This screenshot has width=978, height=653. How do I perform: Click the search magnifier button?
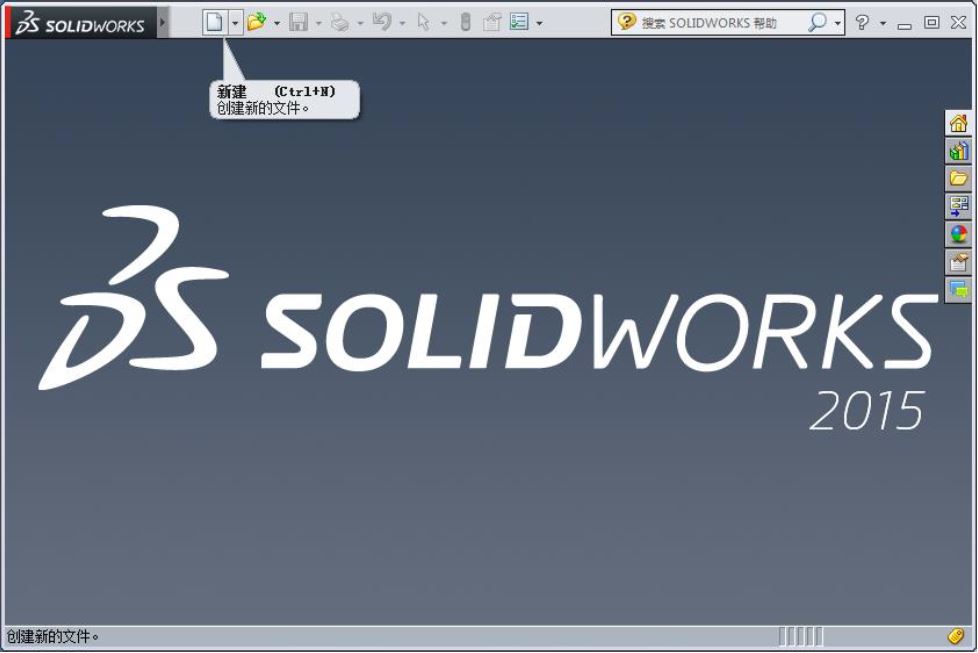817,22
